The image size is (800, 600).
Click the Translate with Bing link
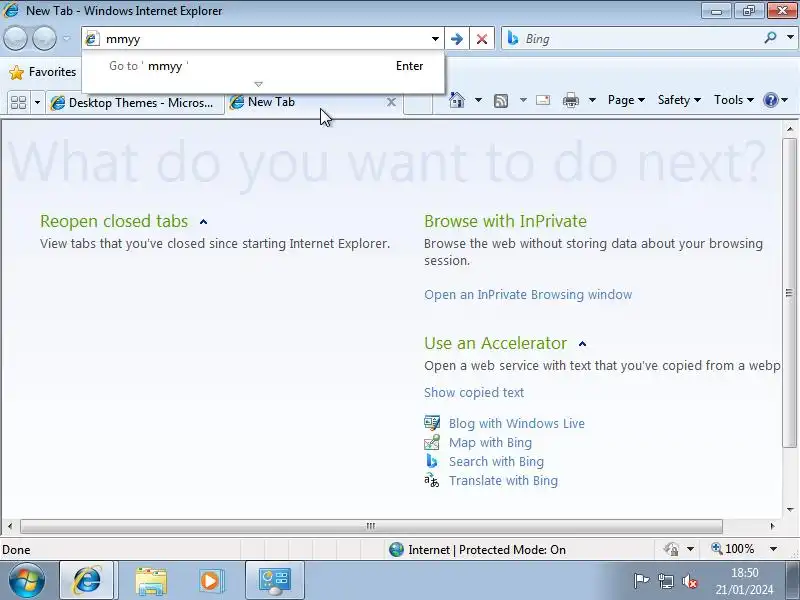tap(504, 481)
